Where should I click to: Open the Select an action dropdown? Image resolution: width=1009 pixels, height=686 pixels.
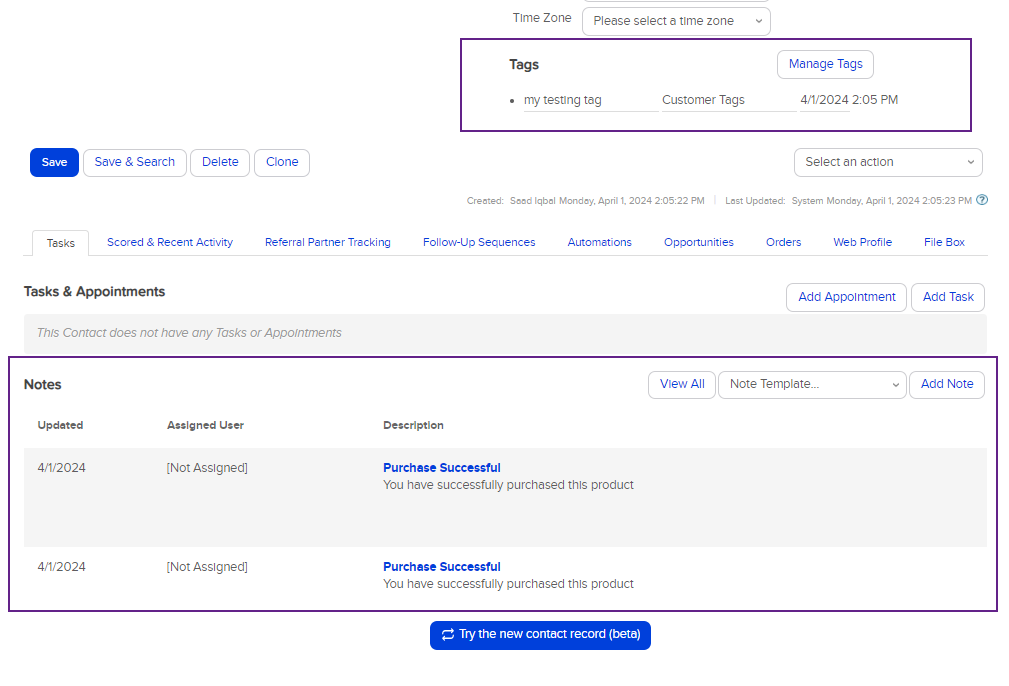(x=888, y=162)
